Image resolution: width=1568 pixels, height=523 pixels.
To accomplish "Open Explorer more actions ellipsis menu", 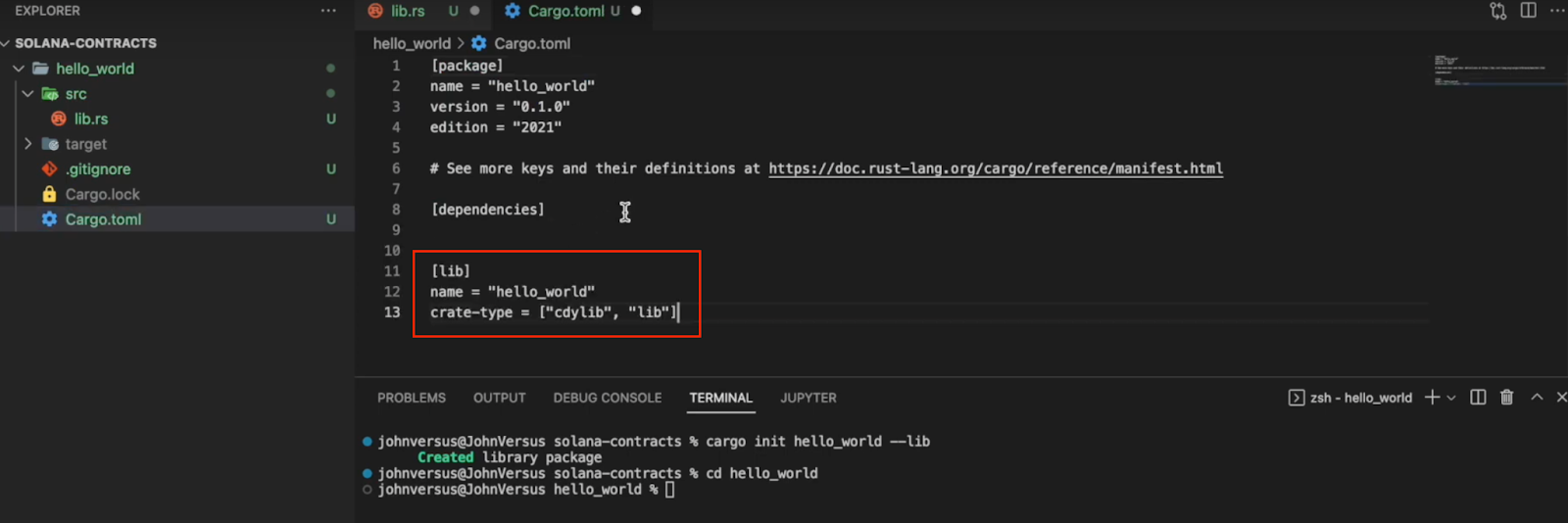I will [328, 11].
